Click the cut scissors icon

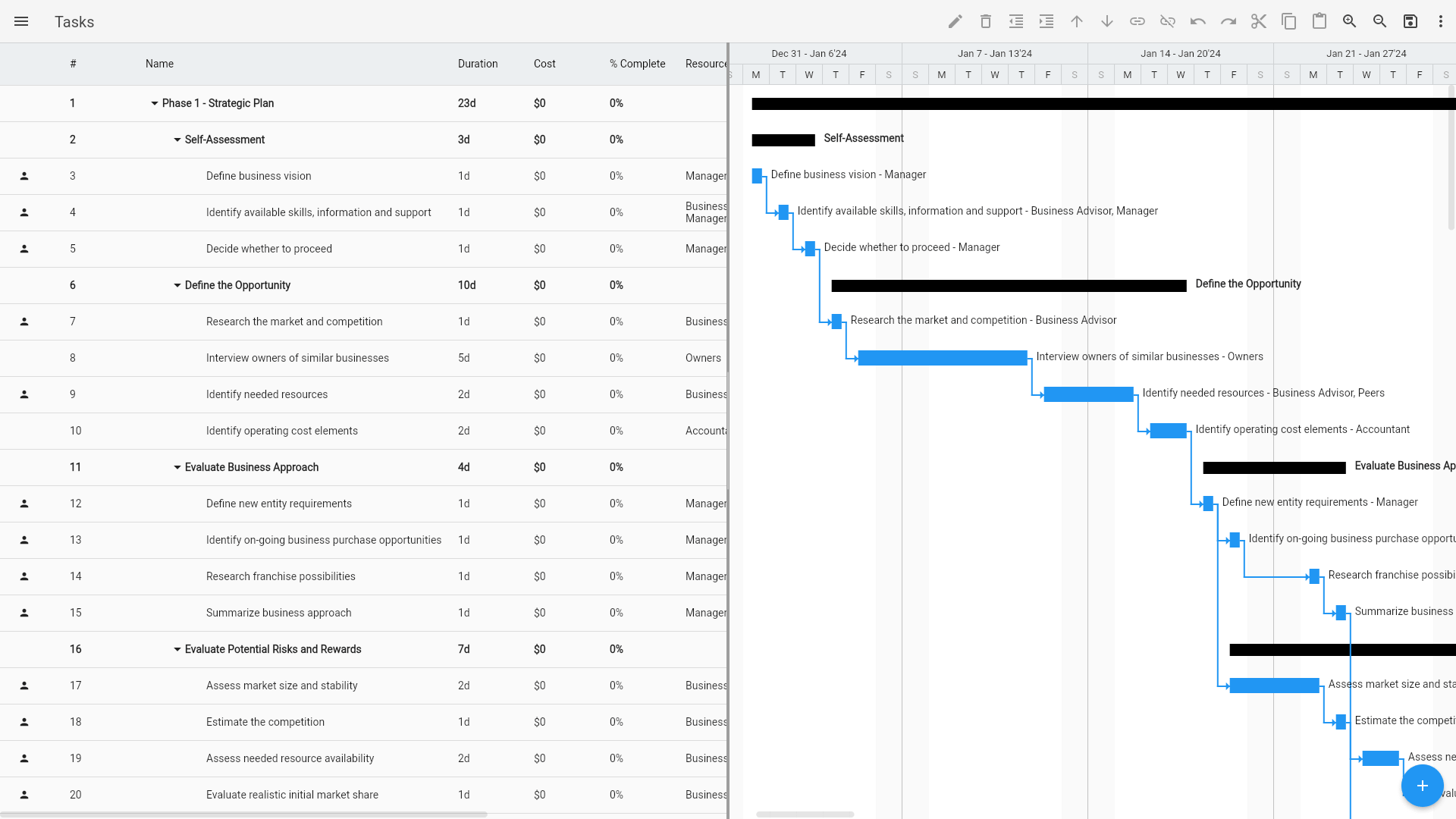tap(1259, 21)
